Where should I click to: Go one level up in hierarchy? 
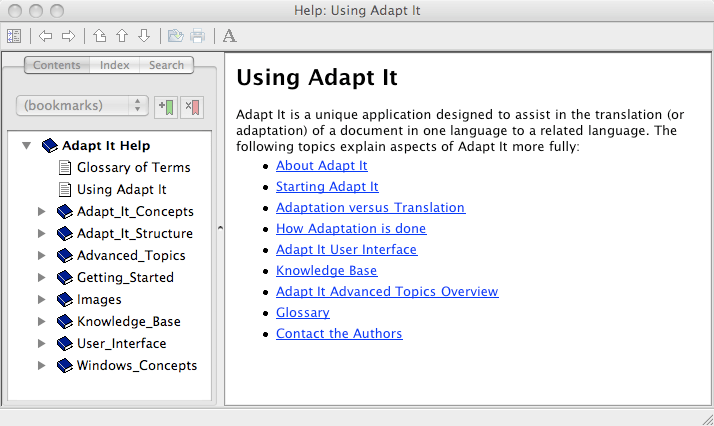pos(100,36)
